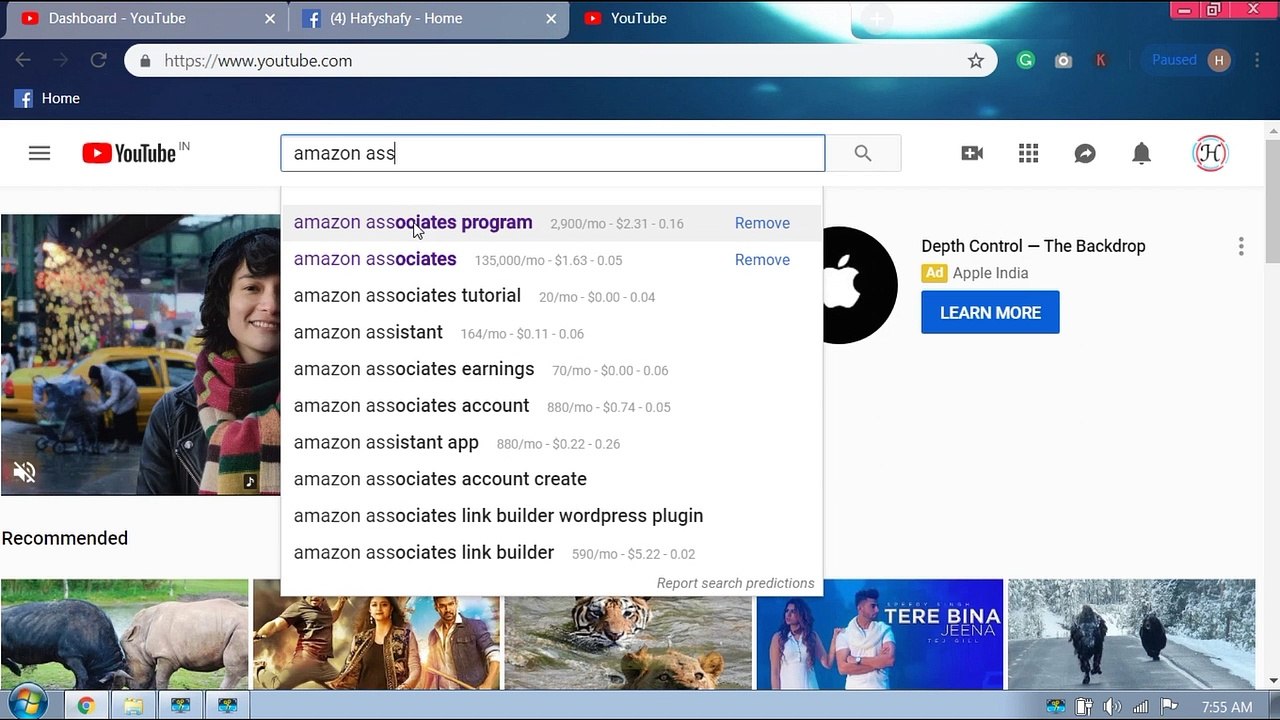
Task: Remove amazon associates program from history
Action: pyautogui.click(x=762, y=223)
